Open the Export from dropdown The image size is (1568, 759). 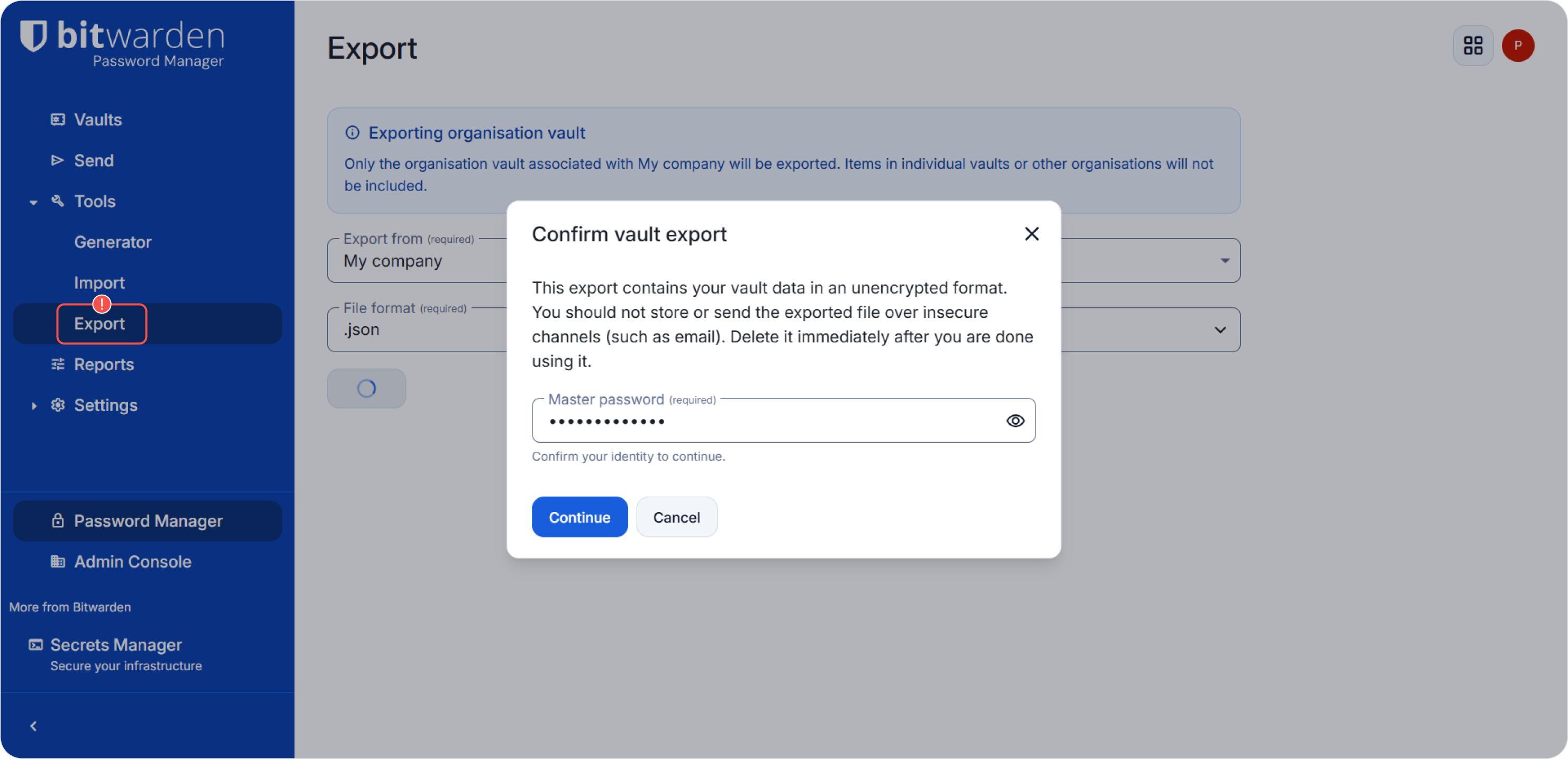(1225, 260)
